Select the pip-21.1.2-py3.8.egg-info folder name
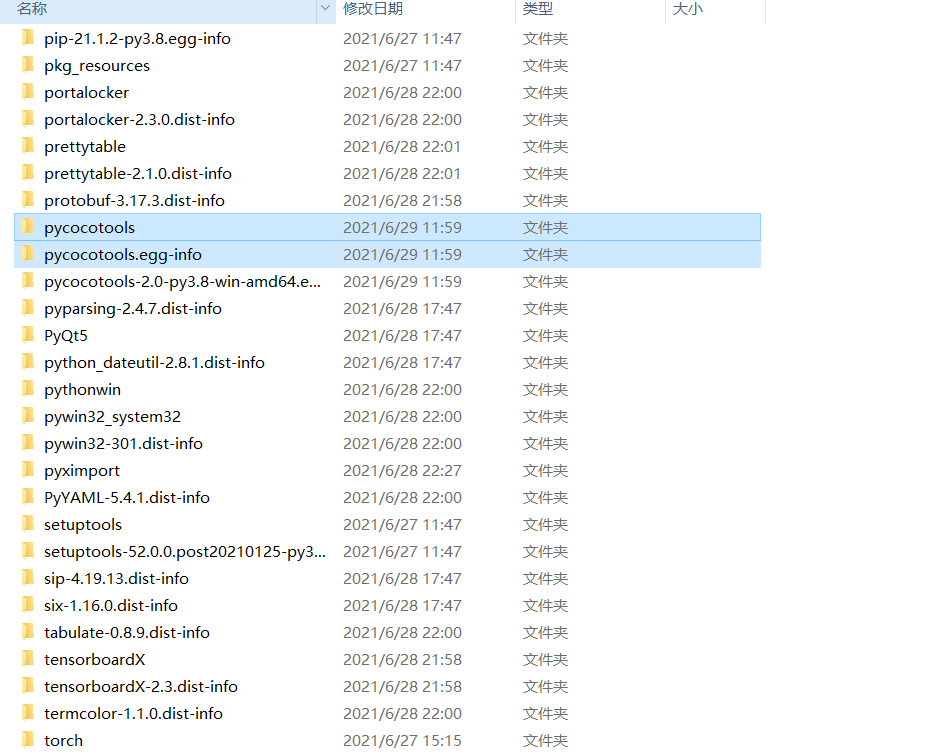 [x=137, y=39]
